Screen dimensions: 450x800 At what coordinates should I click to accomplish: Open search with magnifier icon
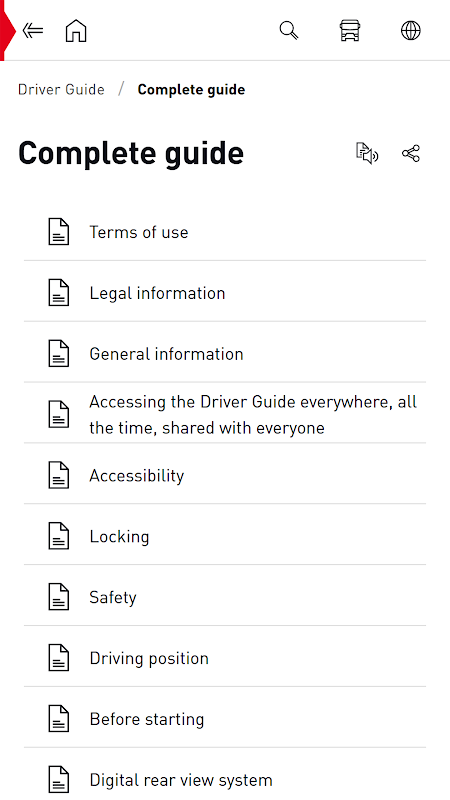(x=289, y=31)
